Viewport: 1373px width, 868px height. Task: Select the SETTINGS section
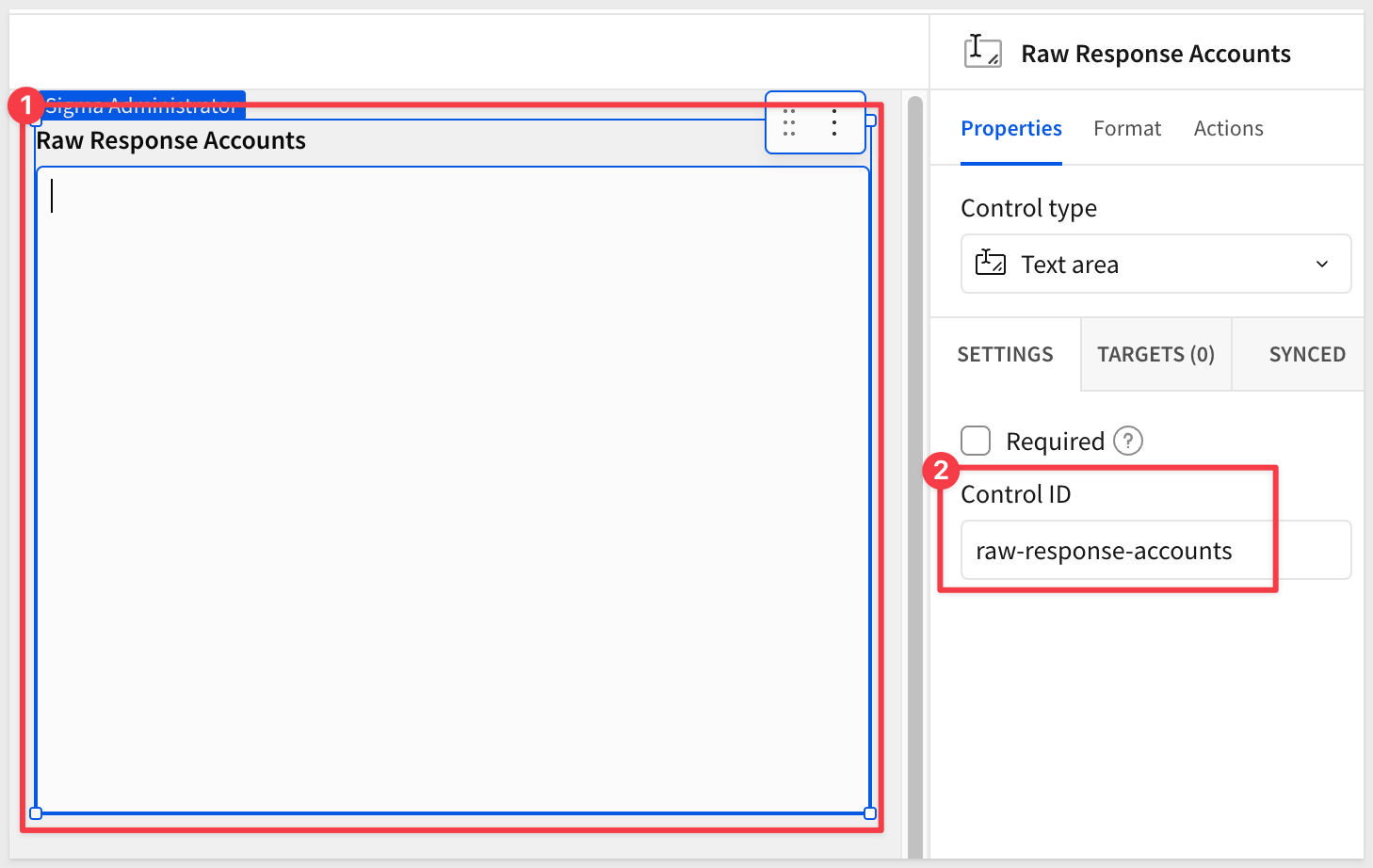tap(1005, 354)
